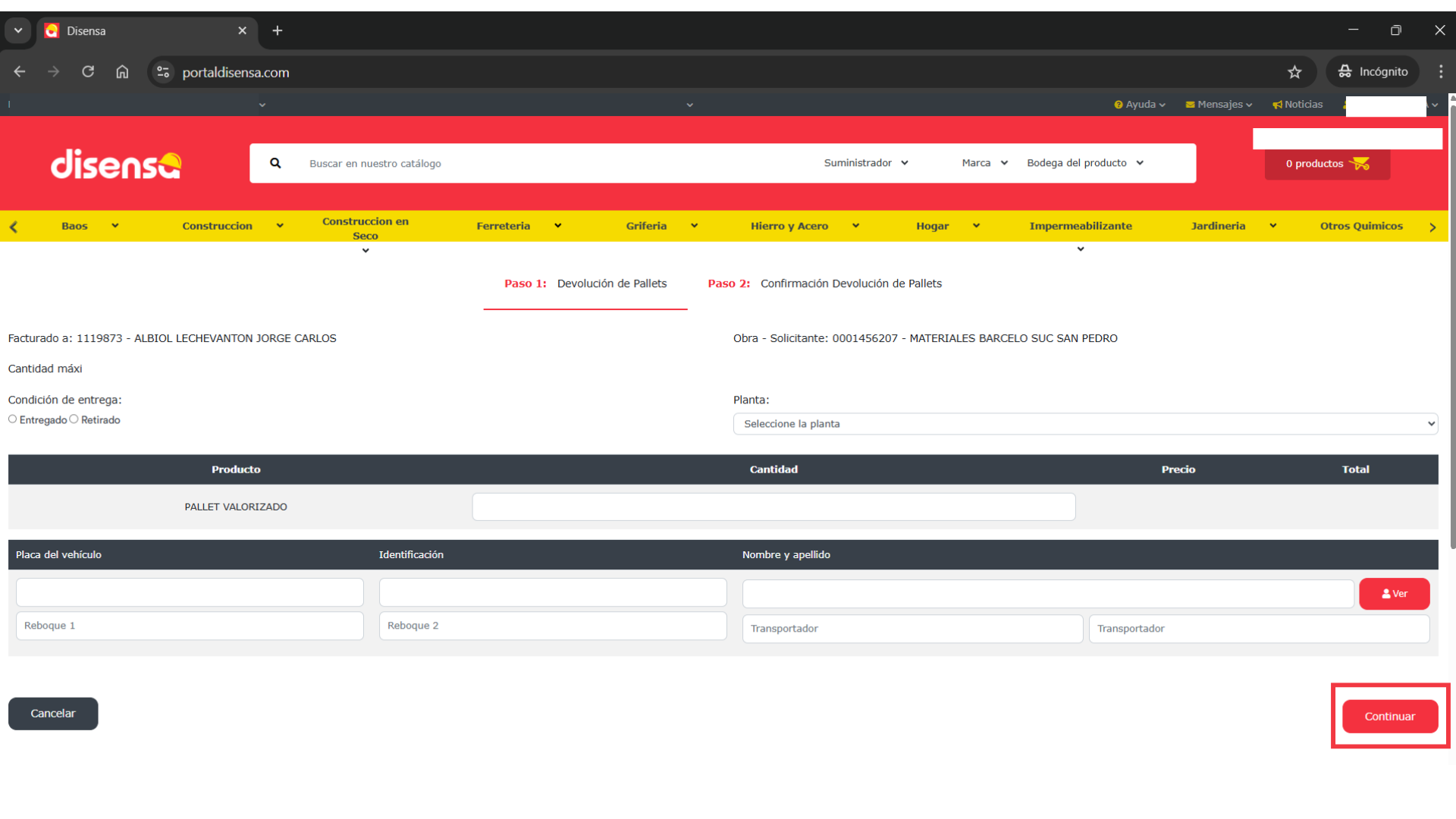The height and width of the screenshot is (819, 1456).
Task: Expand the Suministrador filter dropdown
Action: click(x=865, y=163)
